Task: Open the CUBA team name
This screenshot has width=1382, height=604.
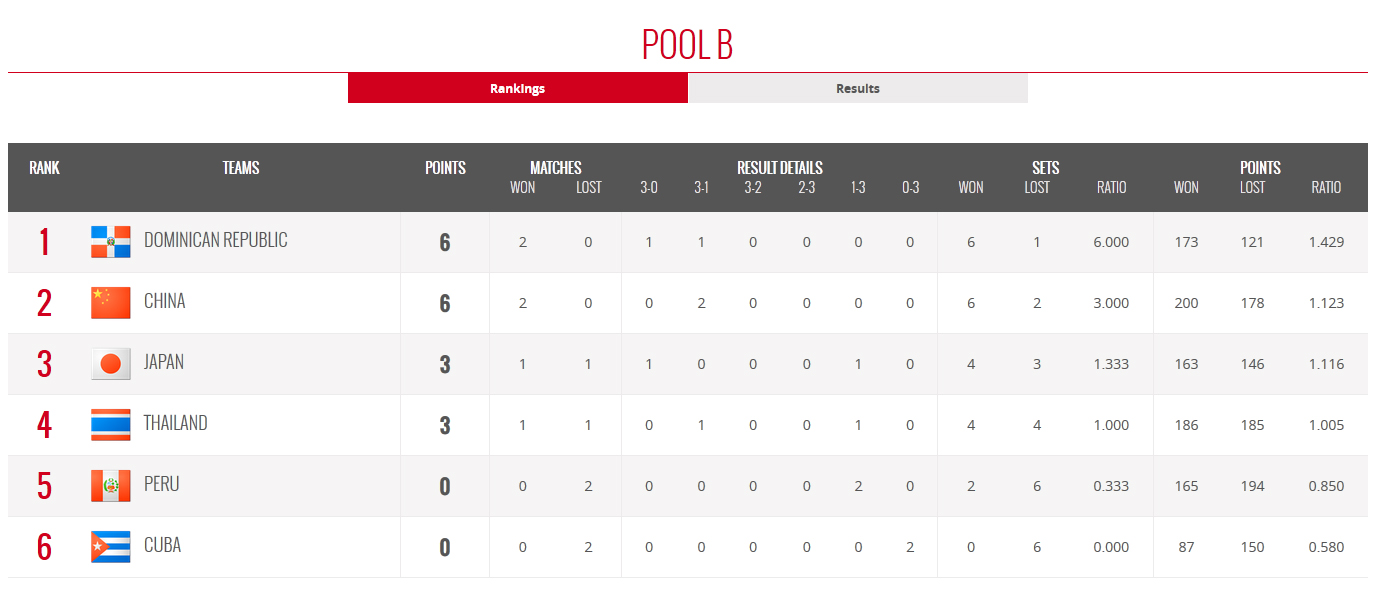Action: pyautogui.click(x=163, y=545)
